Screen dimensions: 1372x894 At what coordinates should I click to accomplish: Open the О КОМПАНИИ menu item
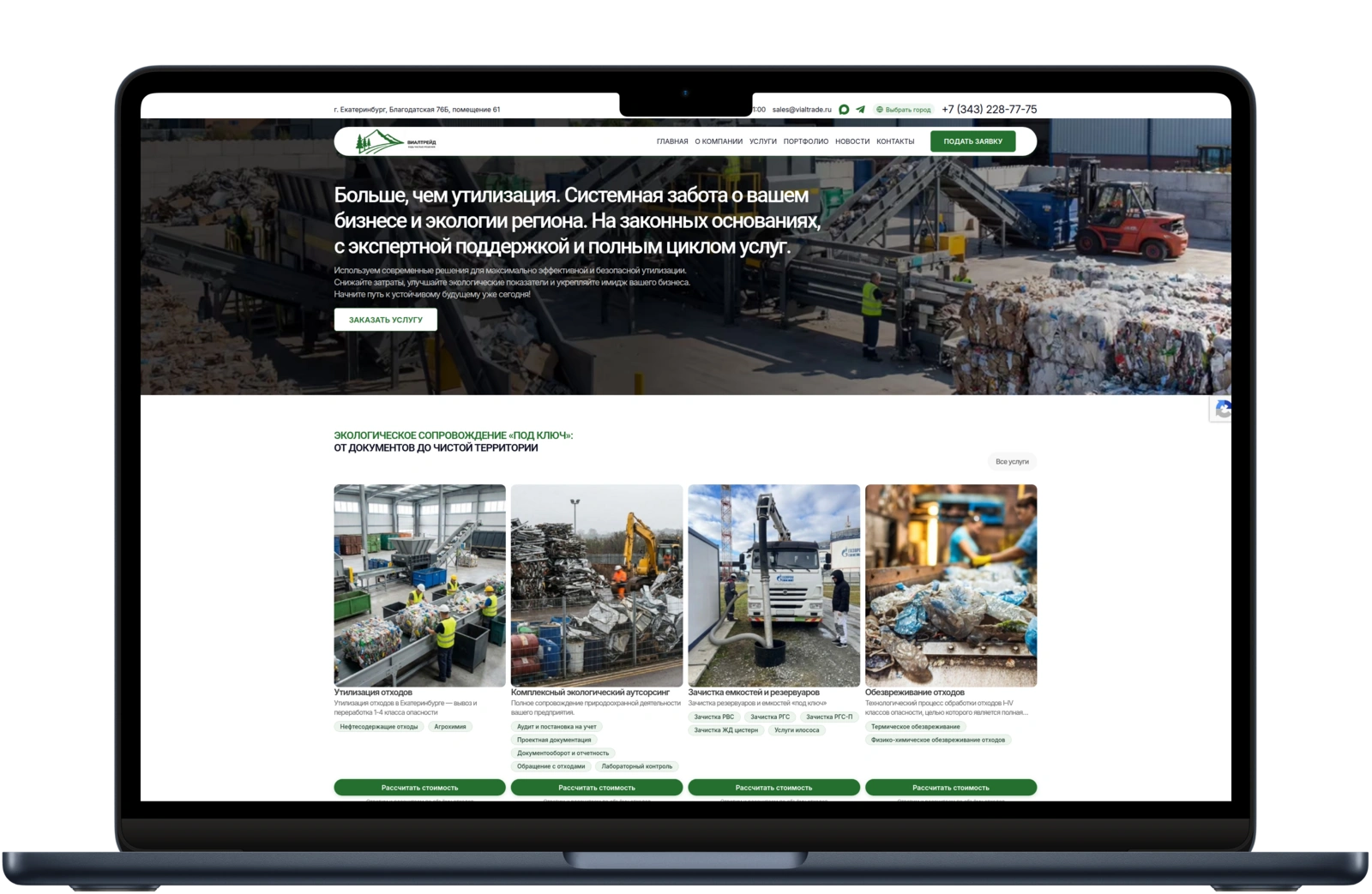[719, 141]
